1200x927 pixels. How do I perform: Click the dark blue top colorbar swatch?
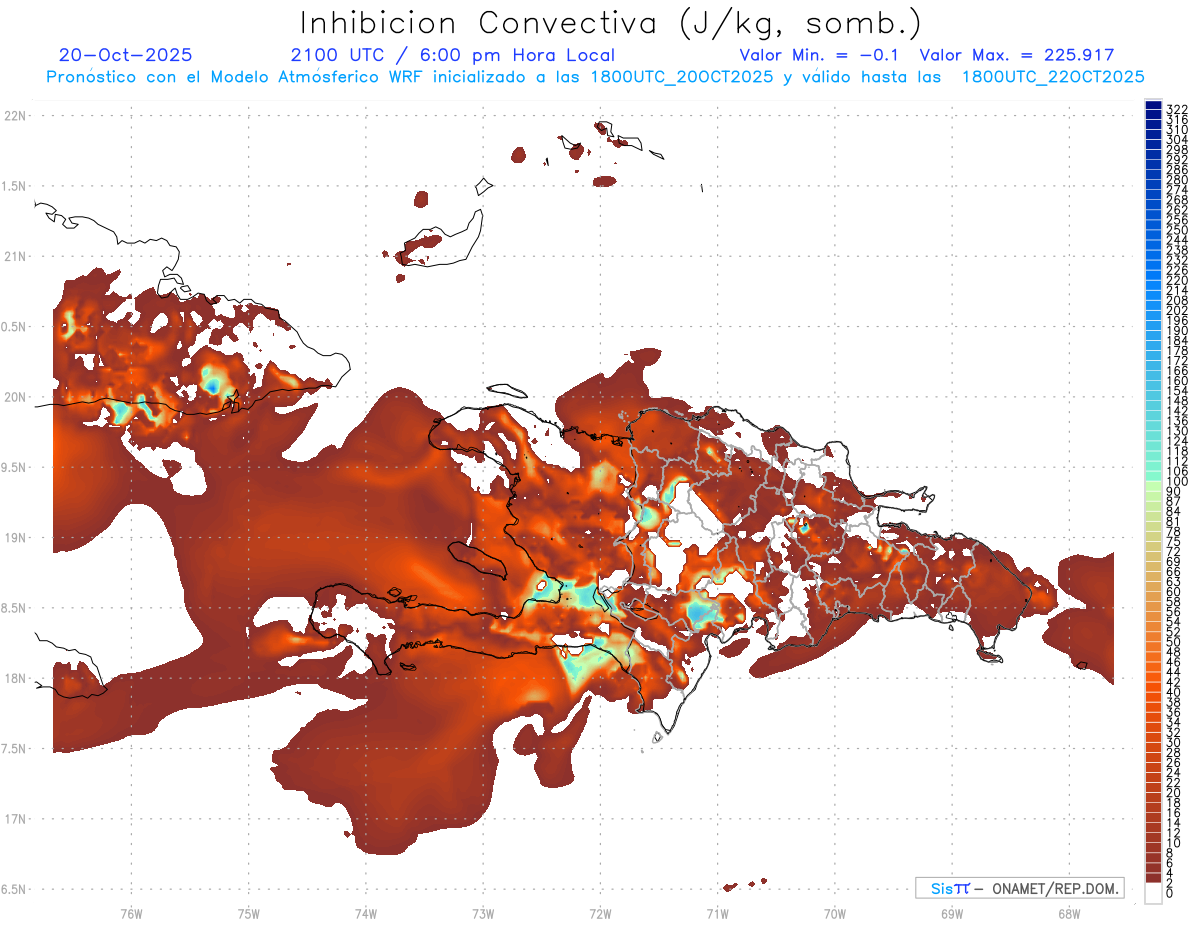click(x=1153, y=106)
